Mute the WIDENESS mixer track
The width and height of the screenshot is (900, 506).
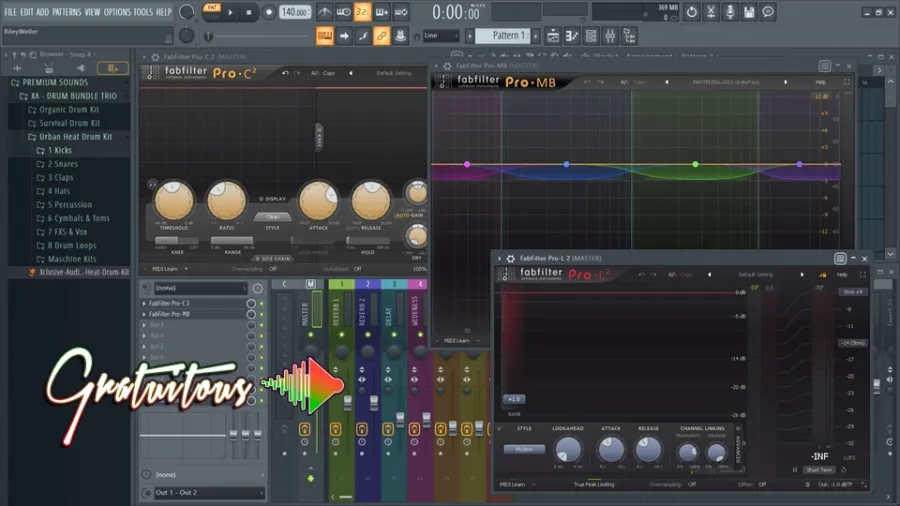420,334
